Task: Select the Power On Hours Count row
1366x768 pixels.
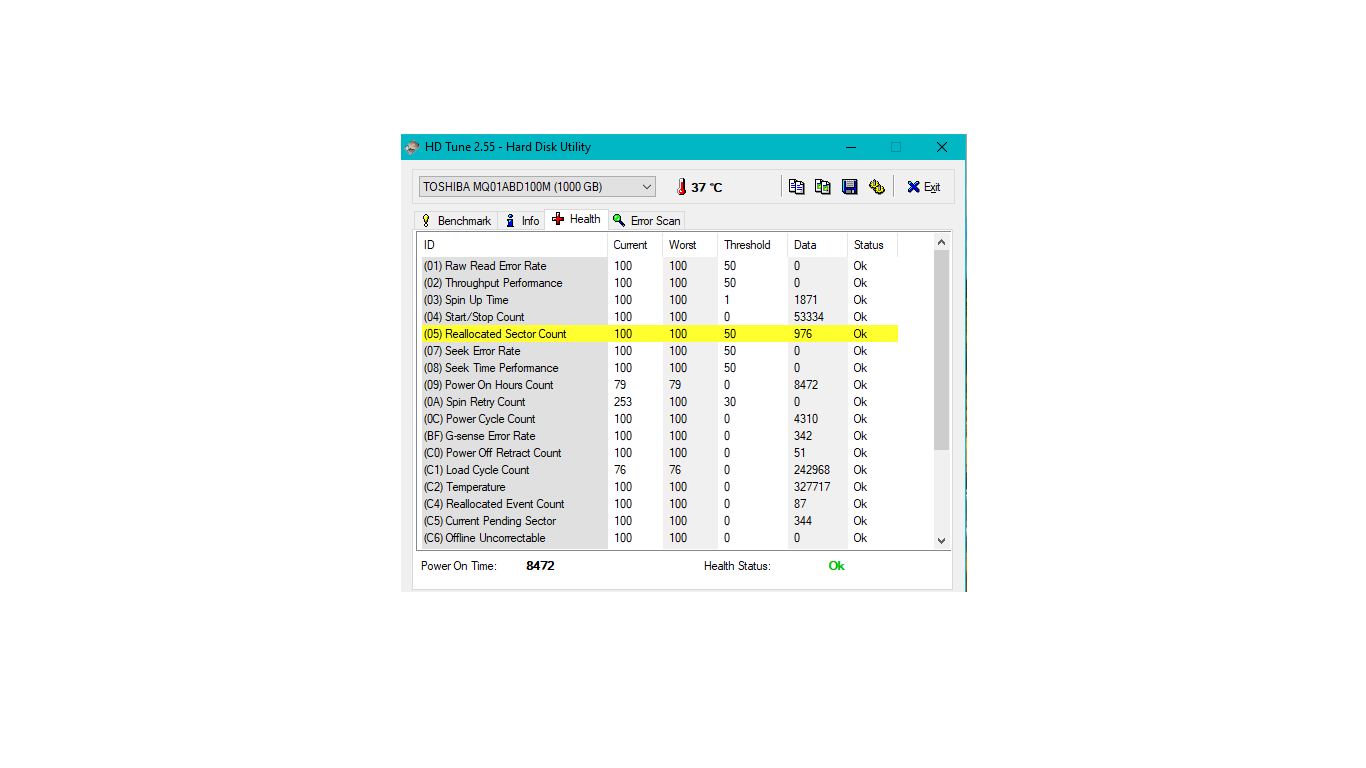Action: tap(658, 385)
